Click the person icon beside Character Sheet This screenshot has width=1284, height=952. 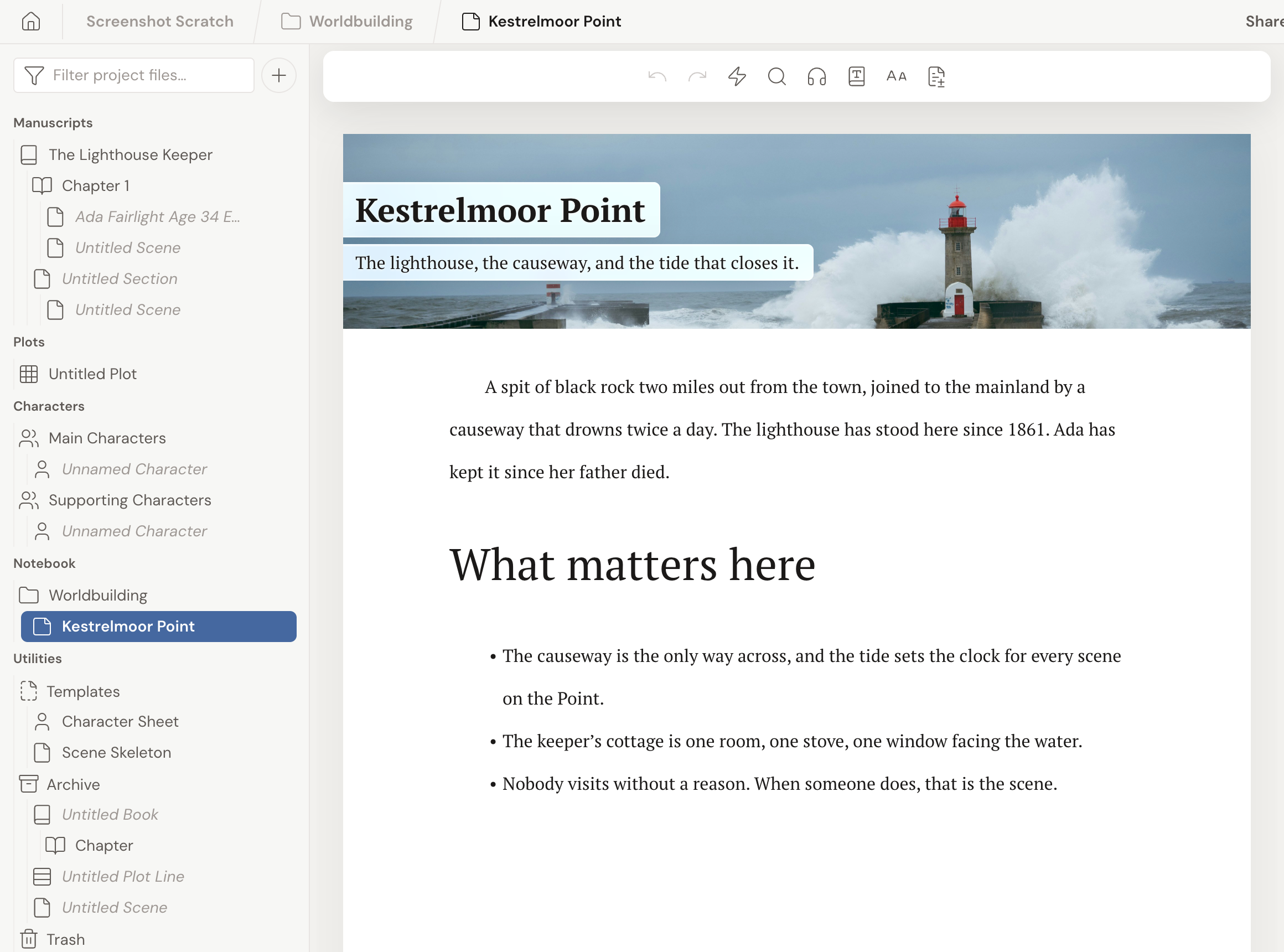(42, 722)
